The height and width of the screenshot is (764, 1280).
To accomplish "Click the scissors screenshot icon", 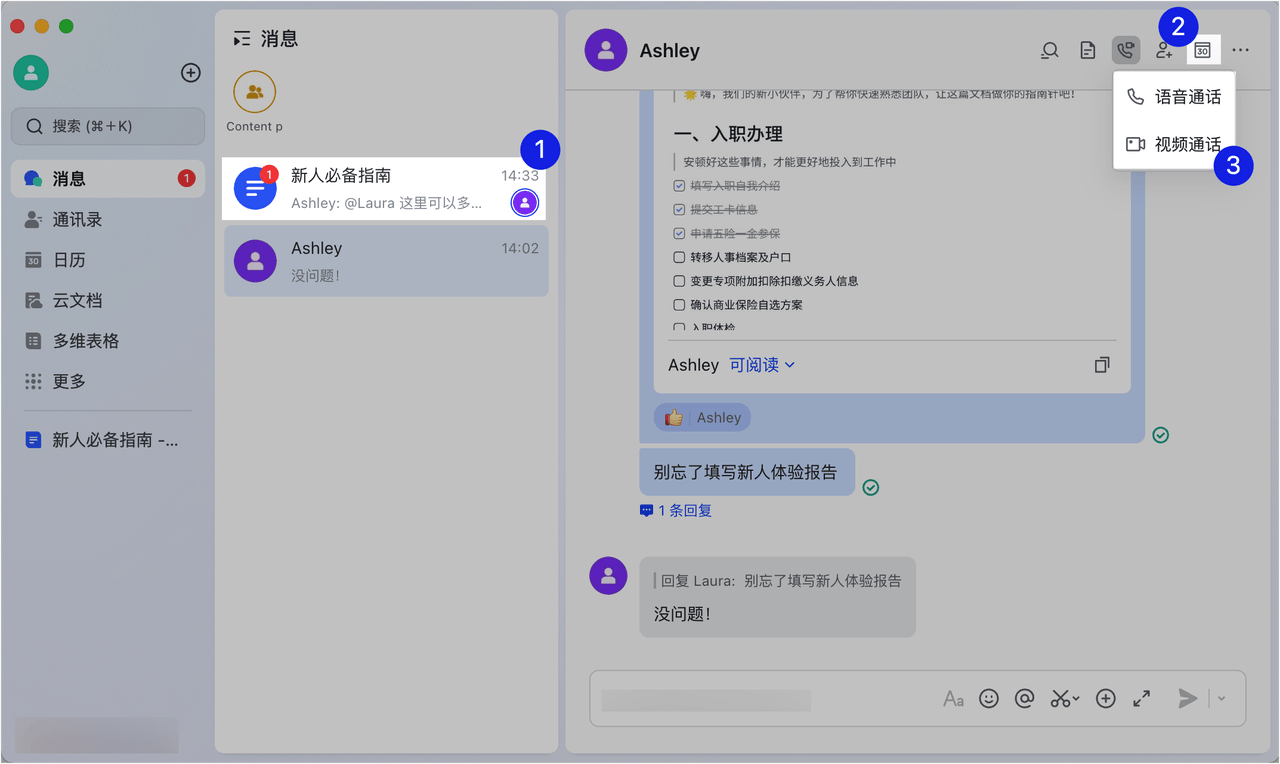I will coord(1060,699).
